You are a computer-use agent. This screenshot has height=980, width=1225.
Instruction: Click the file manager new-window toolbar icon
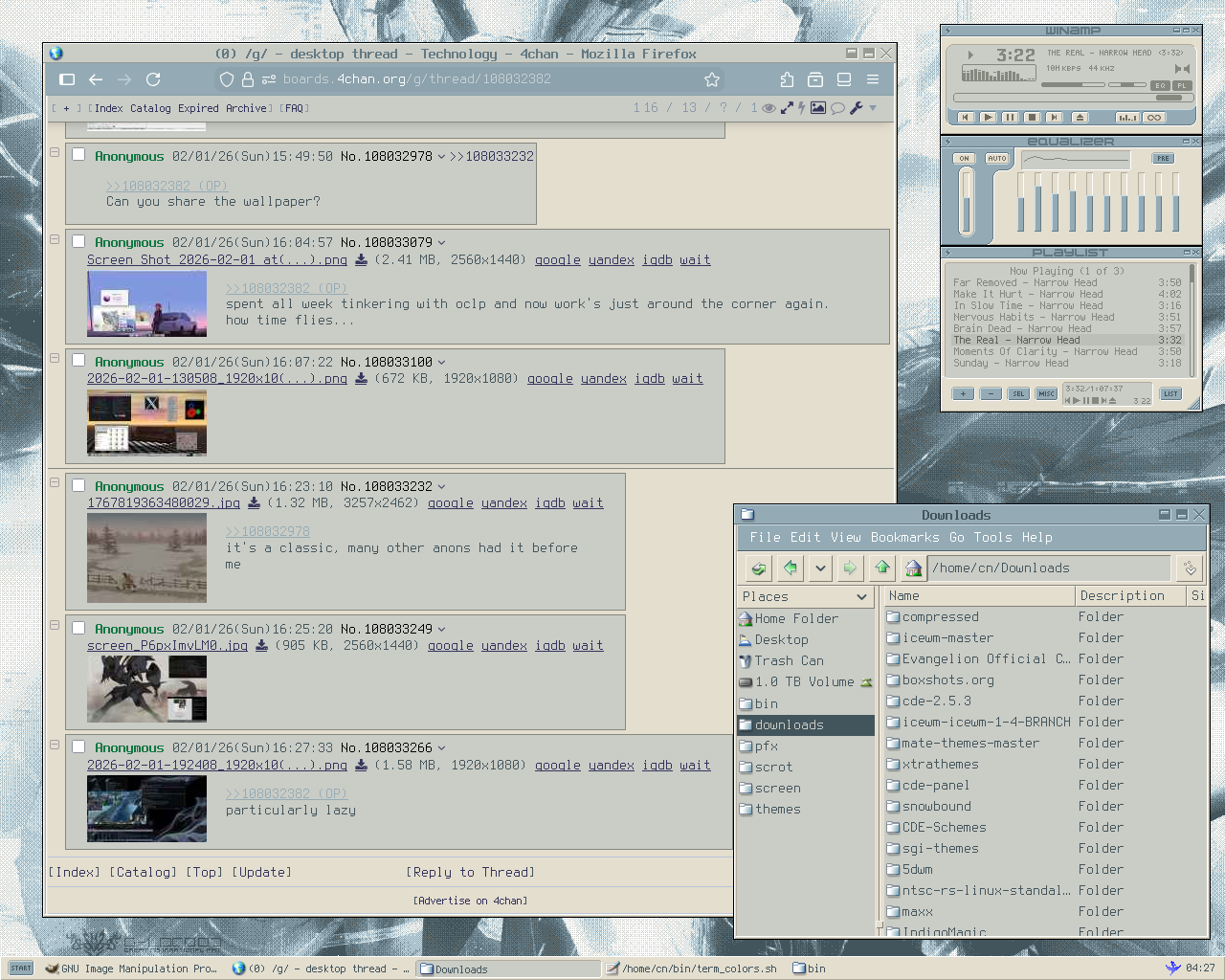click(759, 568)
